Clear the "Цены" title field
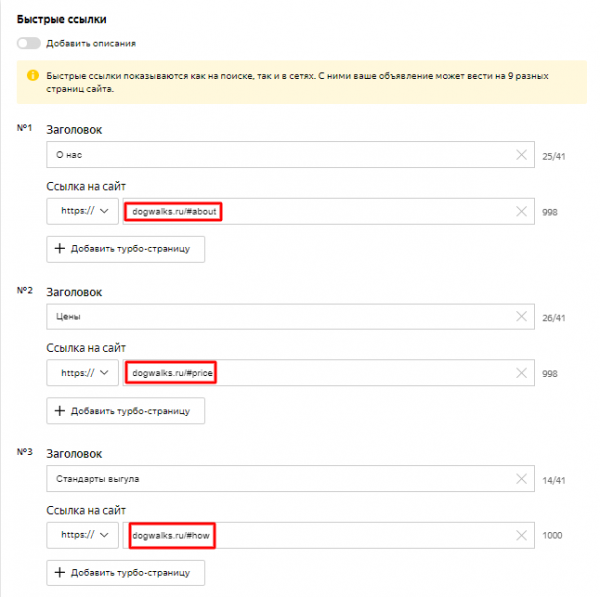This screenshot has height=597, width=600. pyautogui.click(x=521, y=316)
